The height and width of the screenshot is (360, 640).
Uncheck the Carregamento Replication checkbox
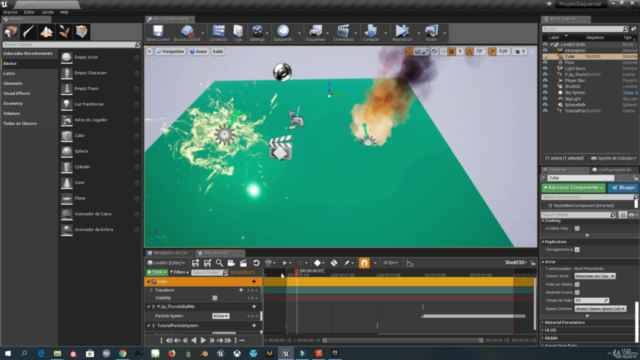tap(577, 249)
